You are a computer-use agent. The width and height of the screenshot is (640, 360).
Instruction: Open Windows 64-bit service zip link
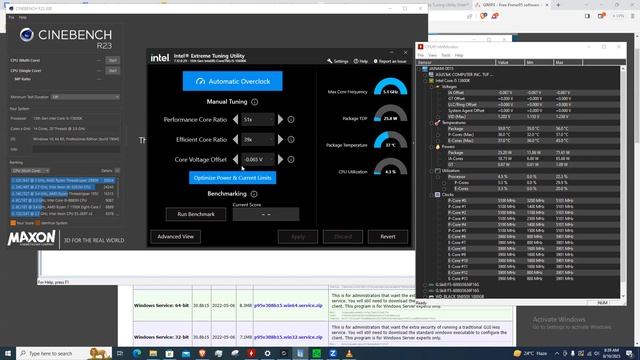tap(288, 305)
